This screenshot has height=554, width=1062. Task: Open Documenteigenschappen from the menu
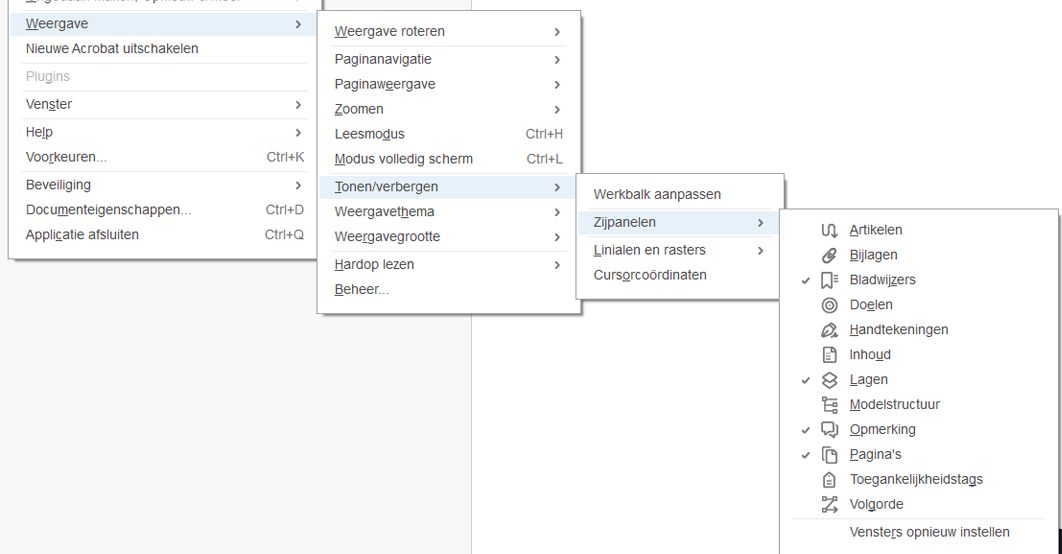click(x=108, y=210)
